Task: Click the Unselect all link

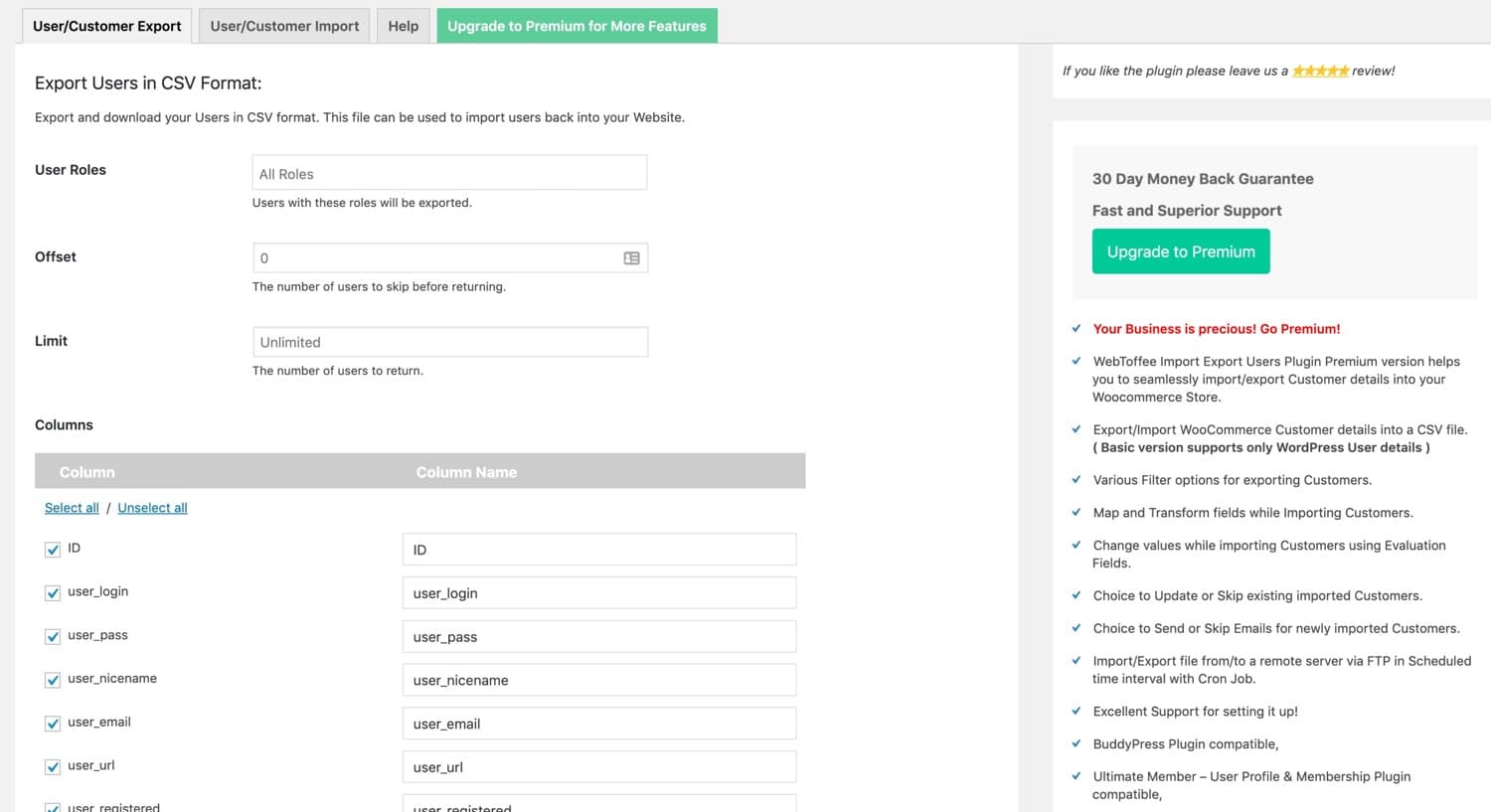Action: point(151,507)
